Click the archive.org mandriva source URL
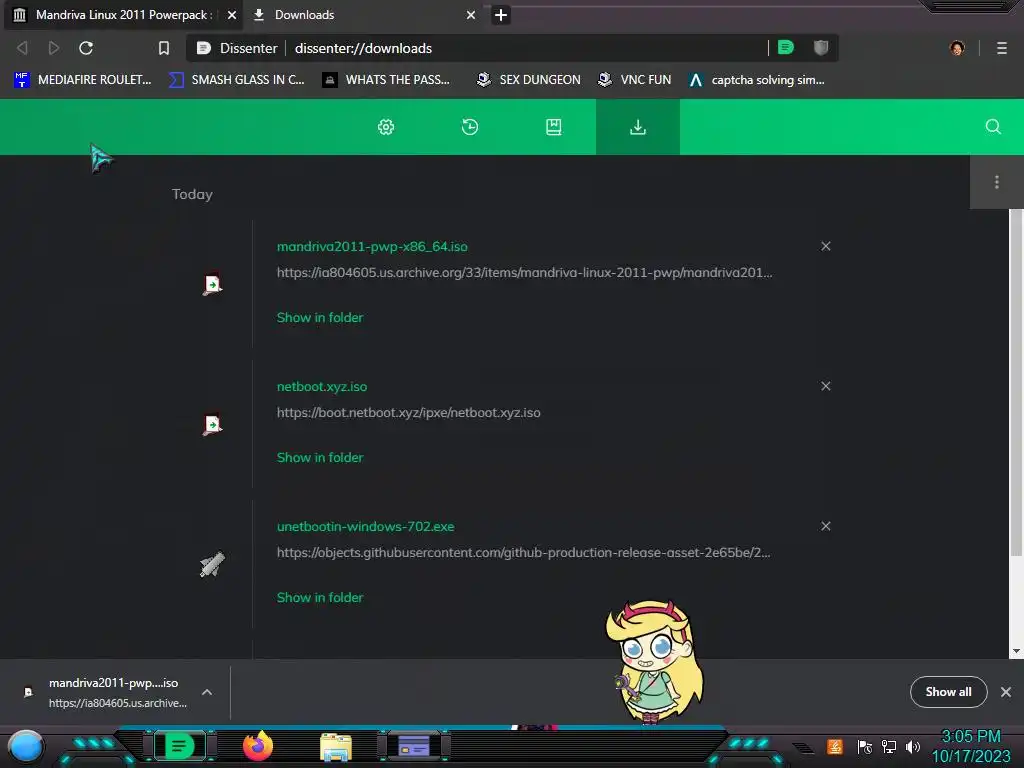Image resolution: width=1024 pixels, height=768 pixels. tap(524, 273)
